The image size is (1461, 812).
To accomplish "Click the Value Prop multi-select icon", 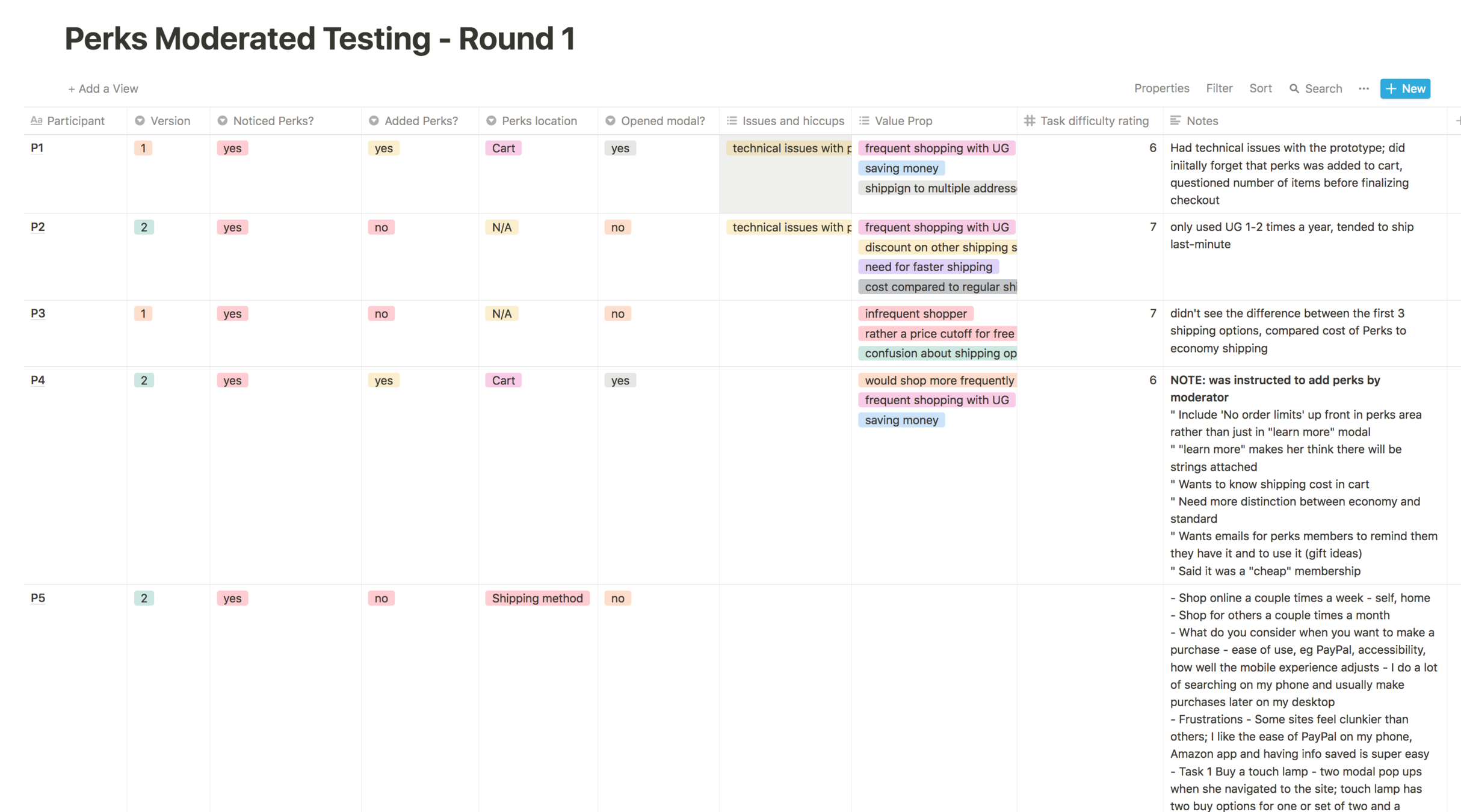I will [x=864, y=121].
